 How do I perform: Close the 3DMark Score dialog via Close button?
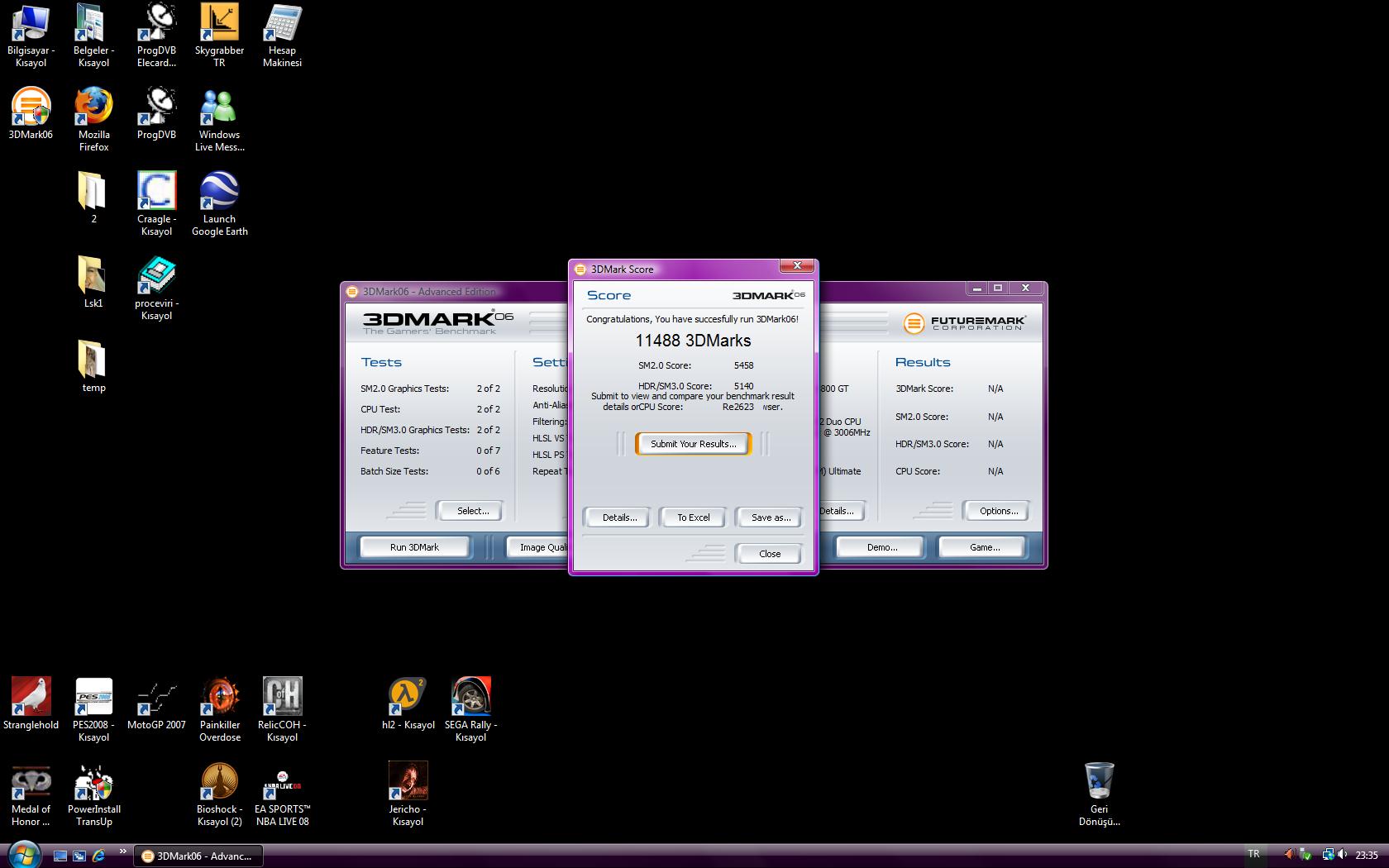769,554
